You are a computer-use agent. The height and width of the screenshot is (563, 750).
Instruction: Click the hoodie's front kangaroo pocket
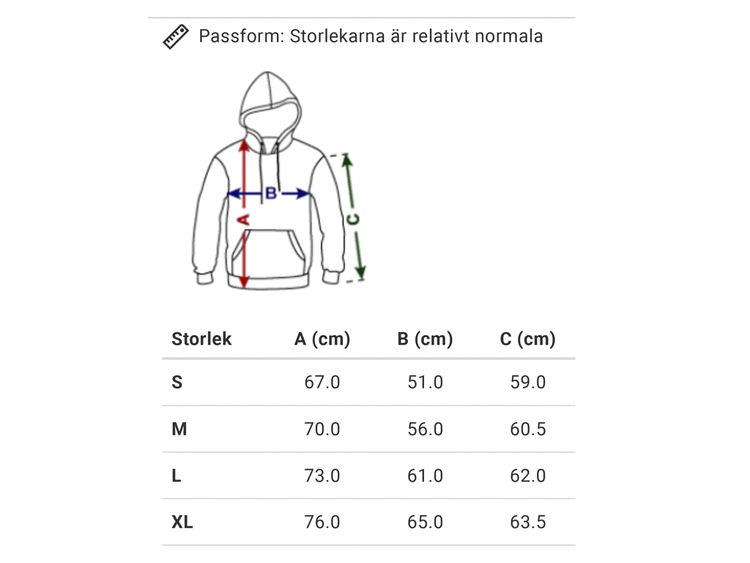(x=269, y=257)
